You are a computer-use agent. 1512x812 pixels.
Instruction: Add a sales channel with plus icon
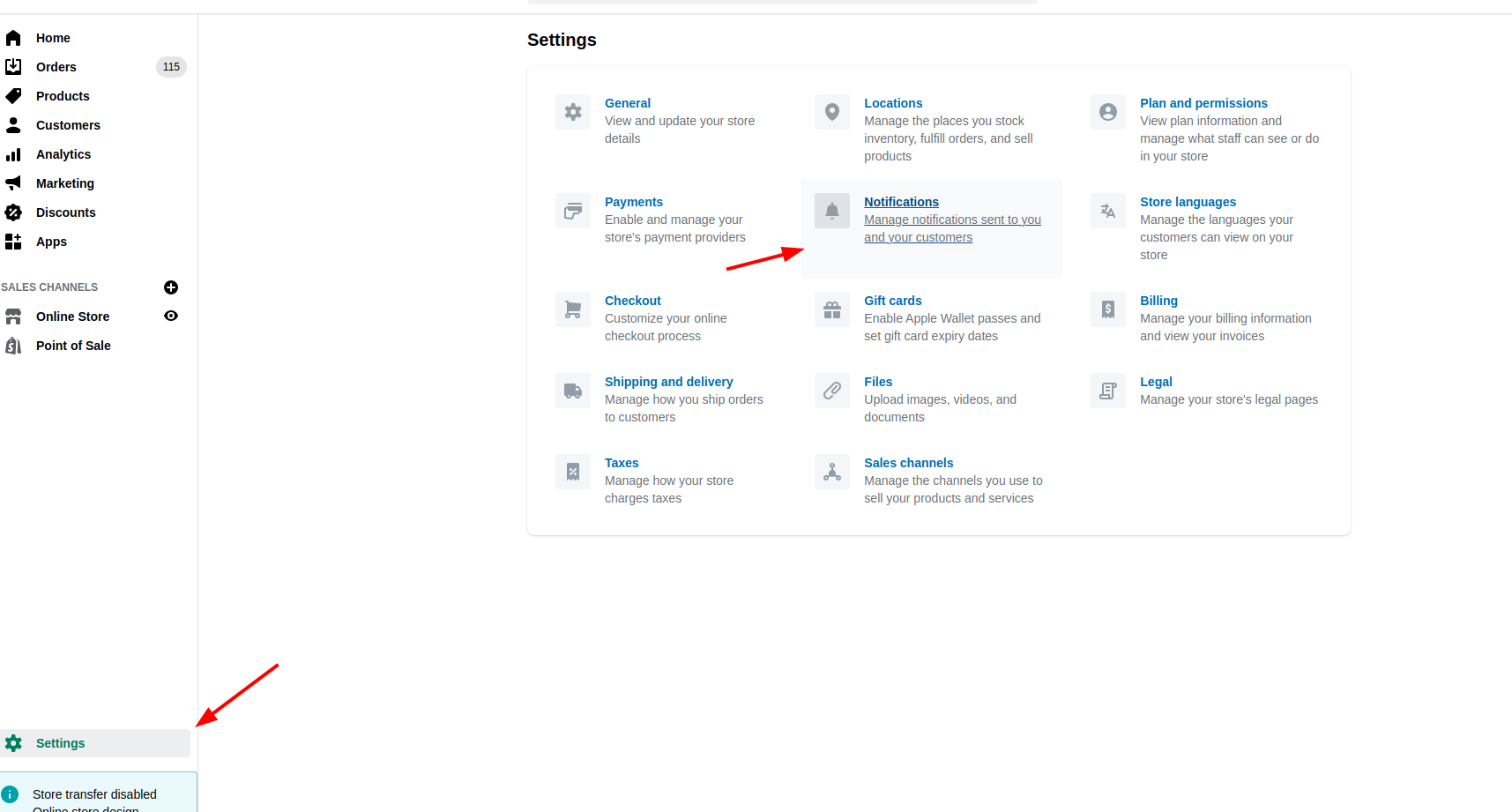171,287
